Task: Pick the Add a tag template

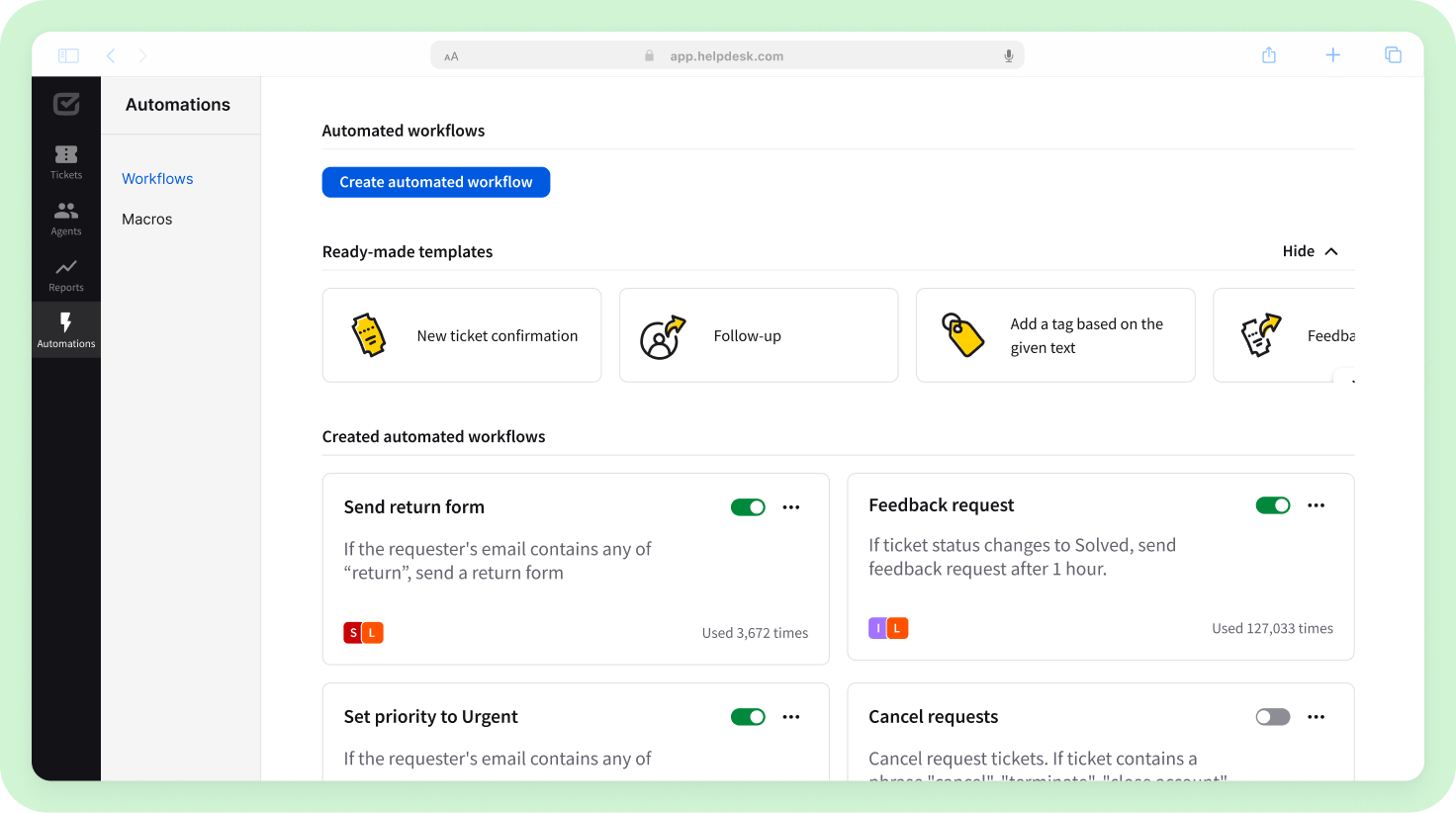Action: pyautogui.click(x=1054, y=335)
